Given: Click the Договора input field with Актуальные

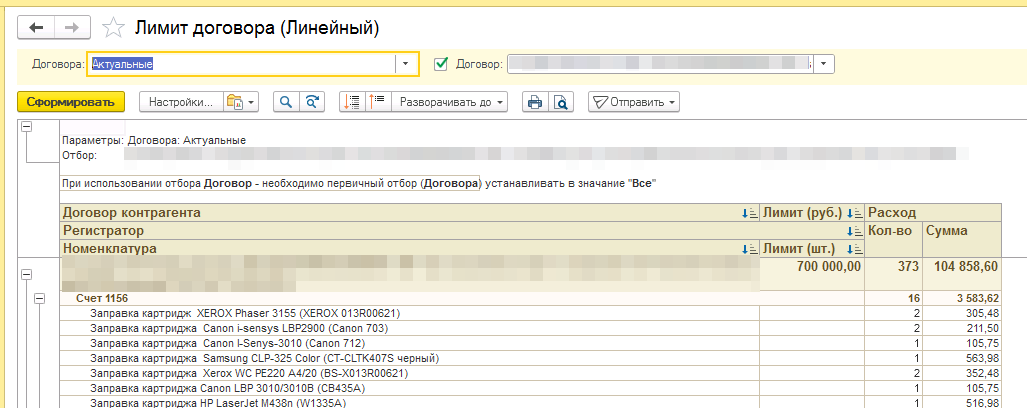Looking at the screenshot, I should 240,64.
